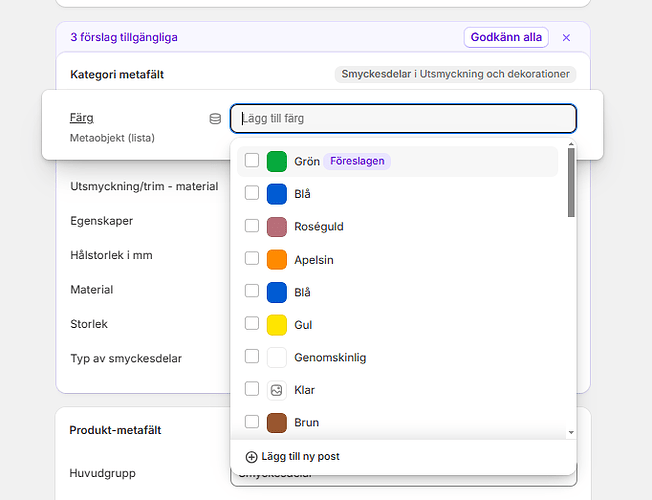Click the color list scrollbar thumb
652x500 pixels.
pos(571,184)
